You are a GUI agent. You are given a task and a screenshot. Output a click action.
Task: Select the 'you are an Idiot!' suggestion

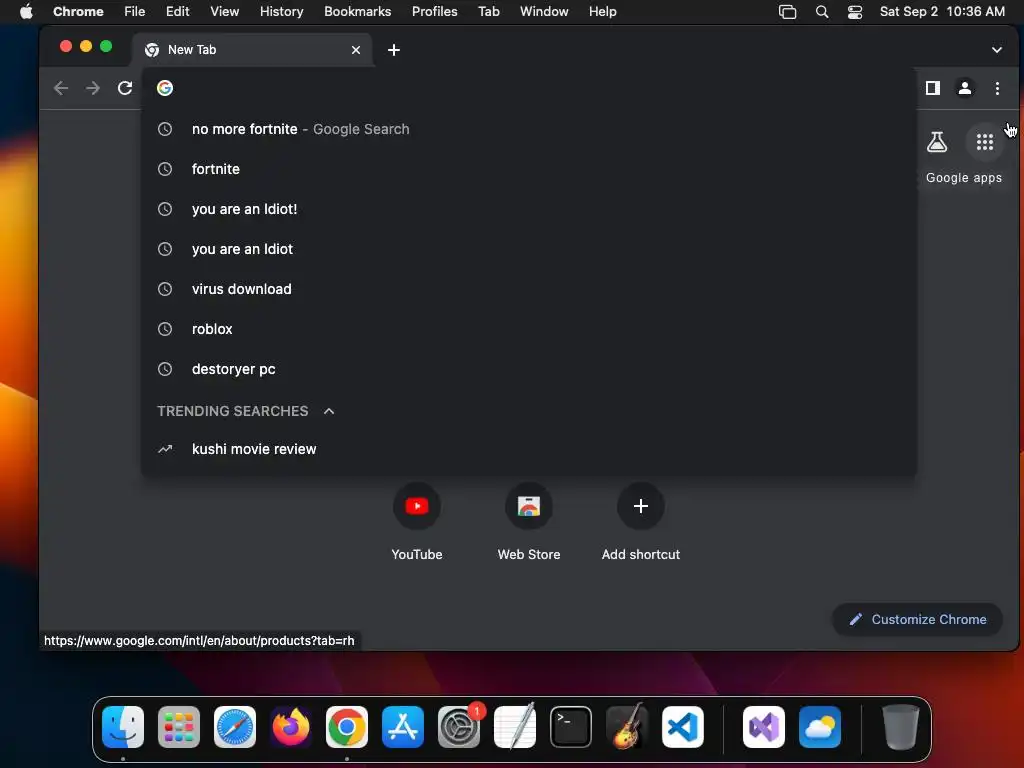click(x=529, y=209)
